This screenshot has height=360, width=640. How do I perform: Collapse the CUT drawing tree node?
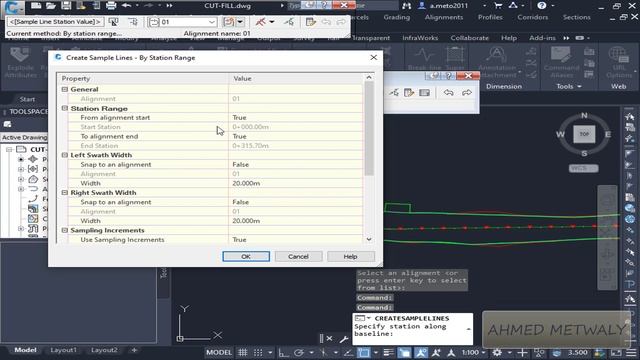coord(9,149)
